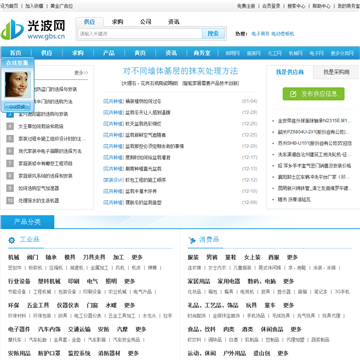Select the 资讯 search tab
The height and width of the screenshot is (360, 360).
[x=174, y=22]
